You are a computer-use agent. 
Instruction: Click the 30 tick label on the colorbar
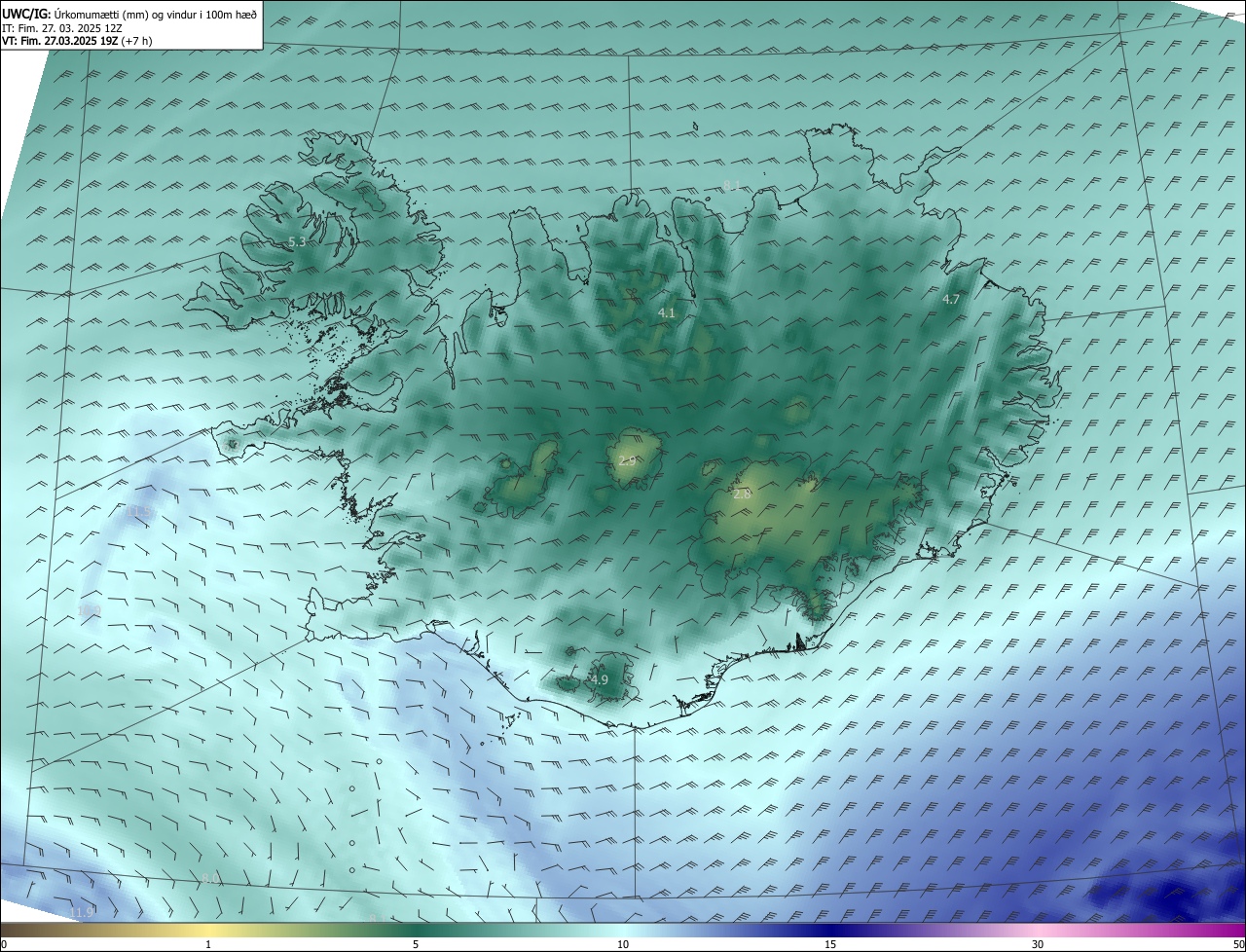click(x=1038, y=944)
